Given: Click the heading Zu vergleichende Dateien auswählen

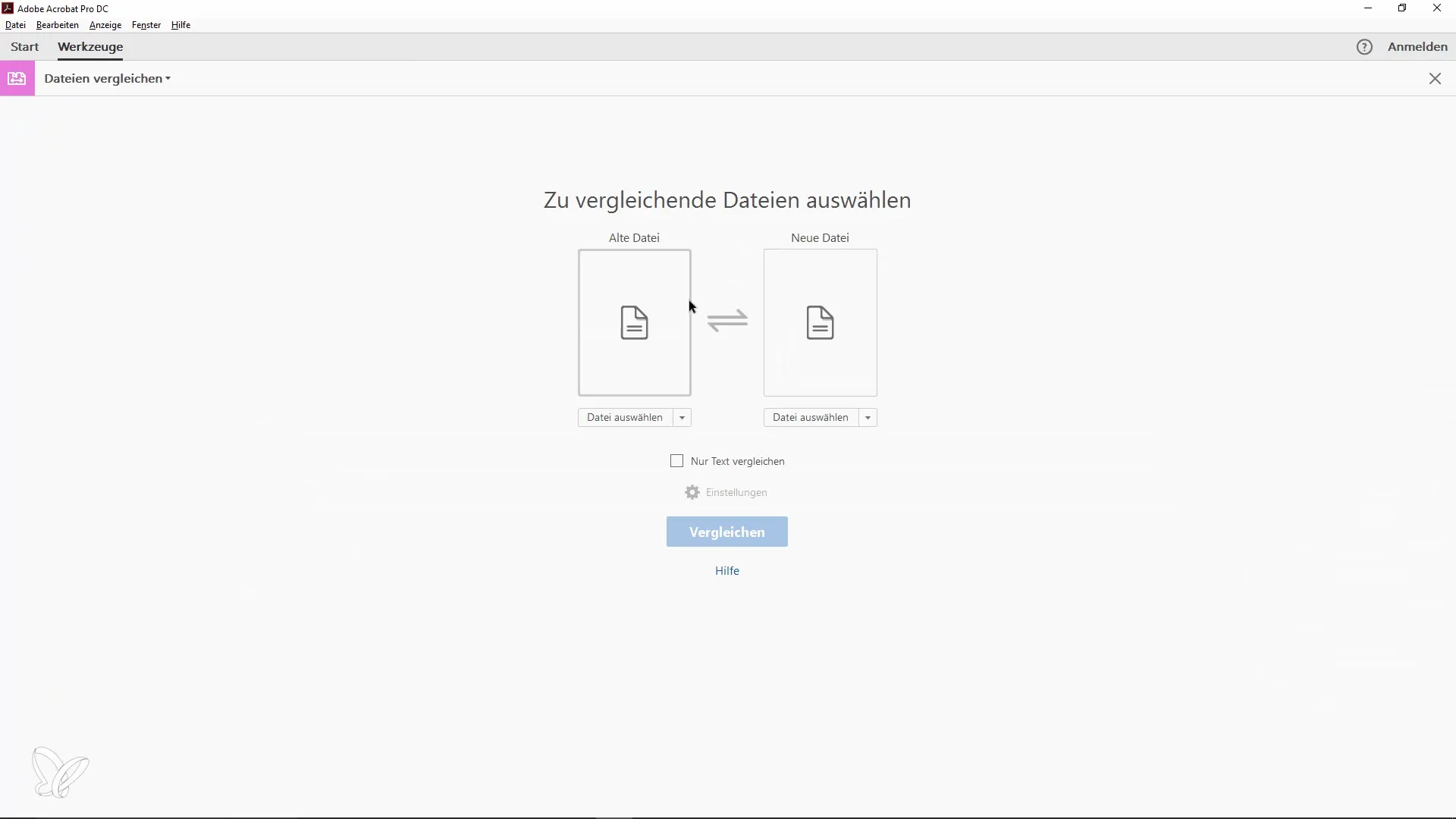Looking at the screenshot, I should click(727, 200).
